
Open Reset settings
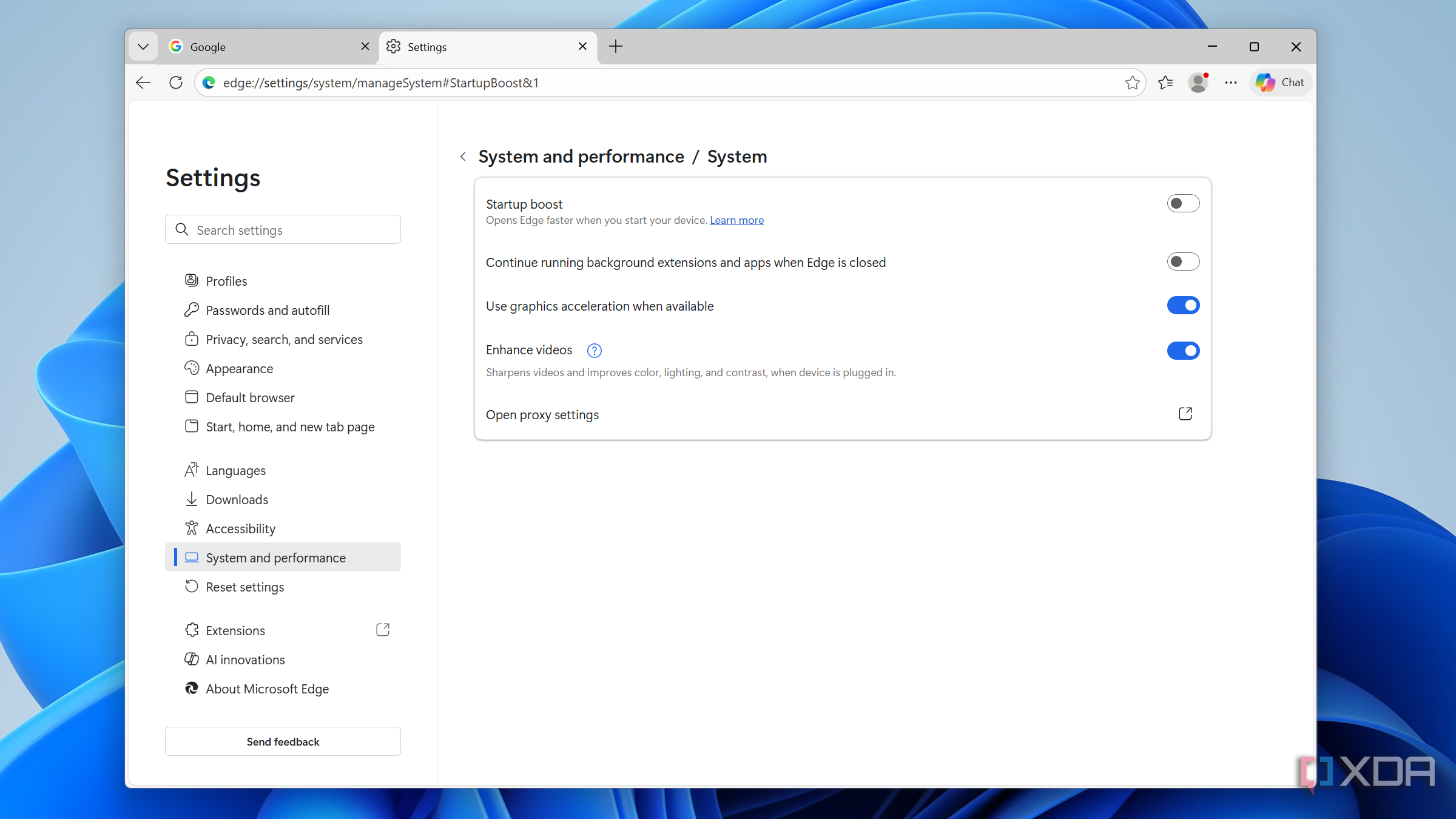(283, 587)
